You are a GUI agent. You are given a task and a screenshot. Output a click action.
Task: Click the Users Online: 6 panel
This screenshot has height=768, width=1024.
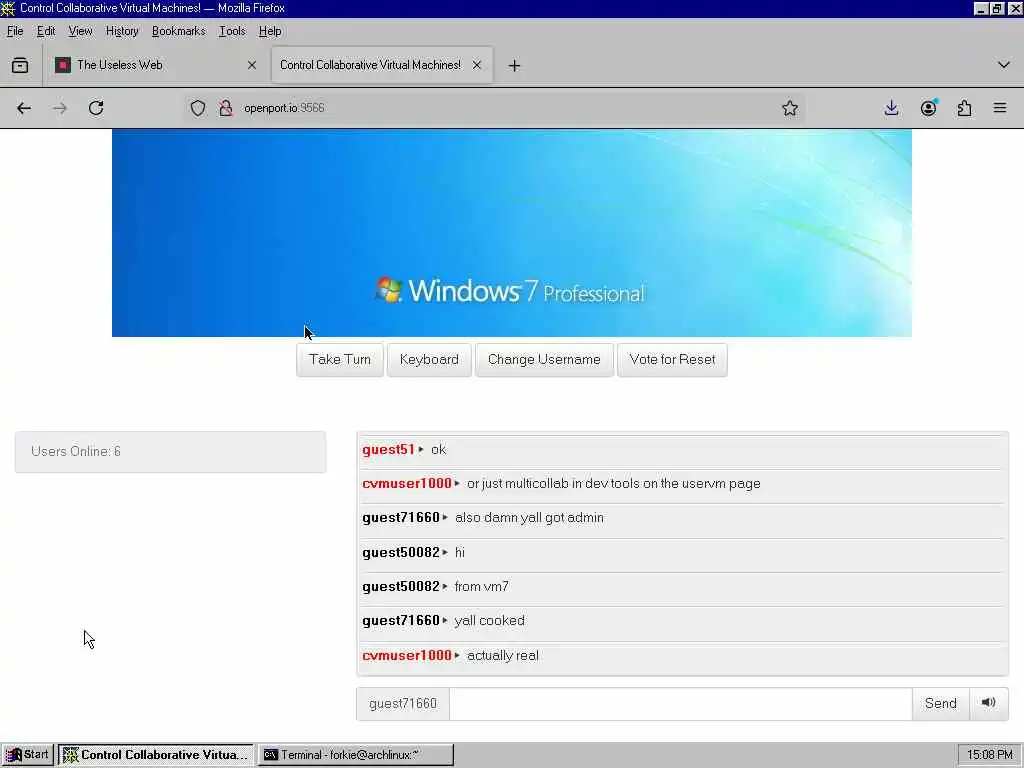pos(170,451)
